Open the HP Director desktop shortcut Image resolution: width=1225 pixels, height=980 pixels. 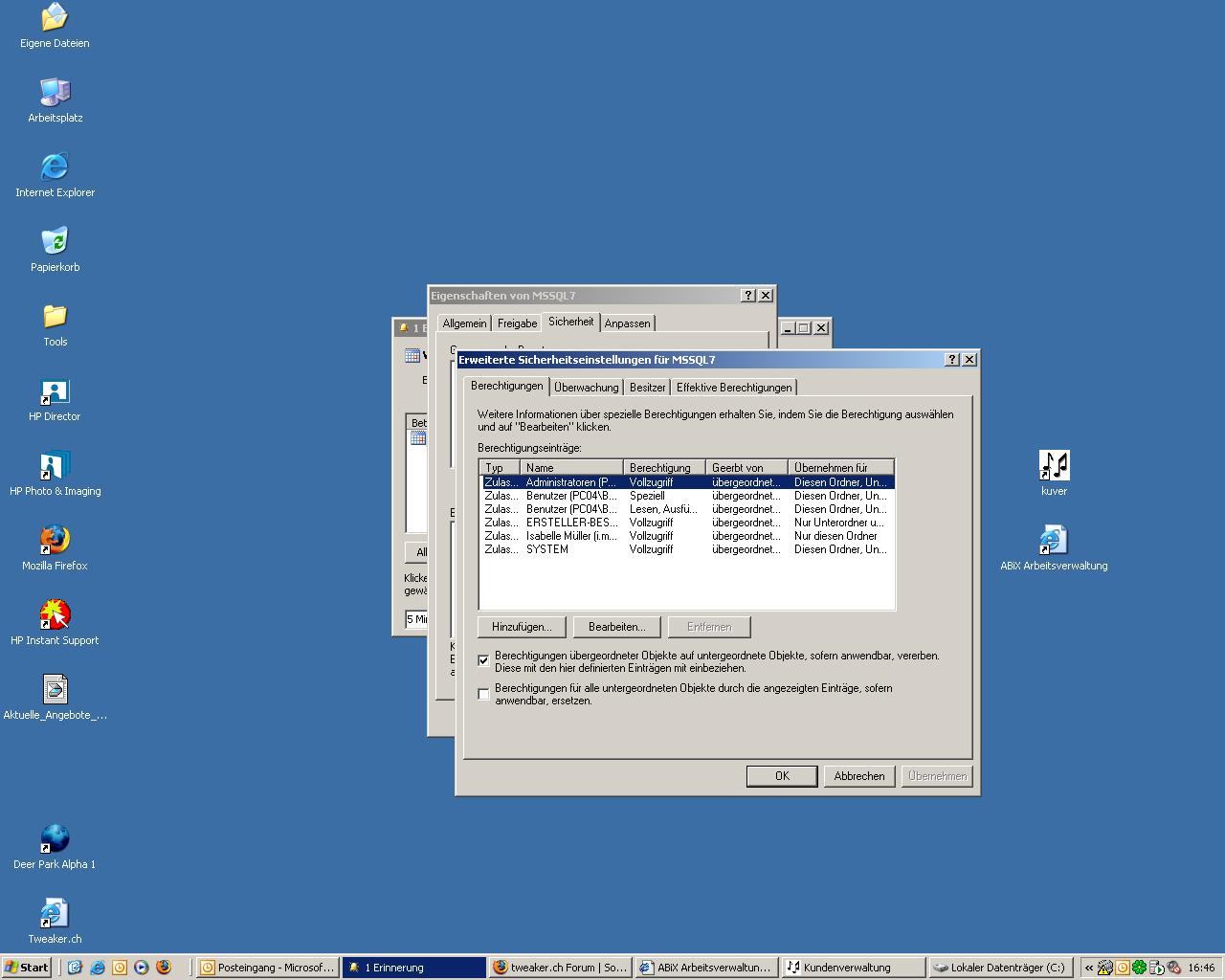point(55,391)
